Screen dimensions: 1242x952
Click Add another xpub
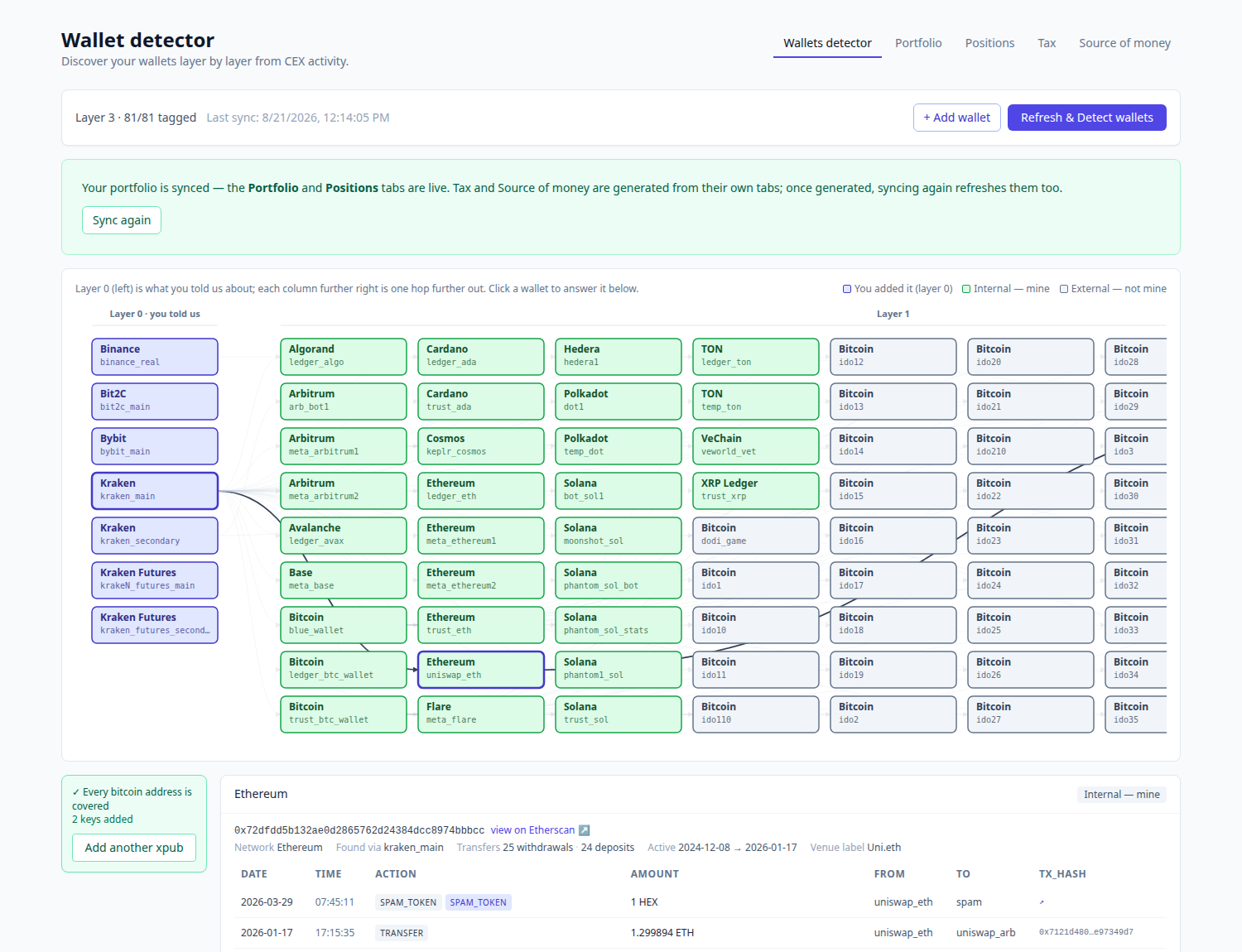[x=134, y=848]
